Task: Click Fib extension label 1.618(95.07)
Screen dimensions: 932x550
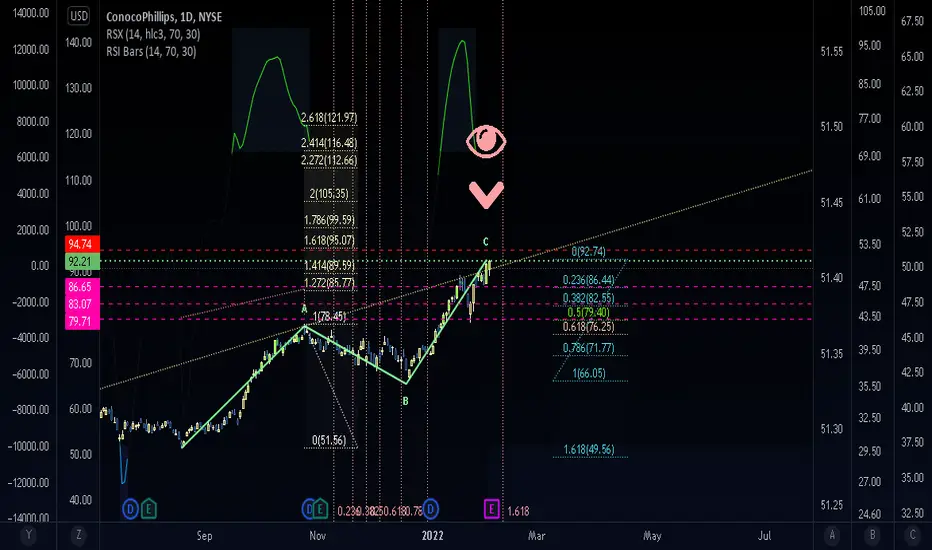Action: tap(329, 240)
